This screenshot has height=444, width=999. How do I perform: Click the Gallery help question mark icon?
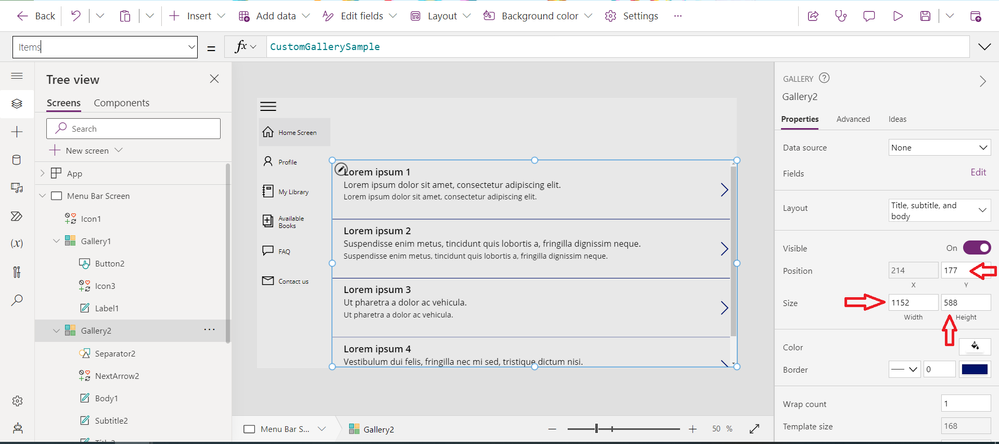[x=824, y=78]
